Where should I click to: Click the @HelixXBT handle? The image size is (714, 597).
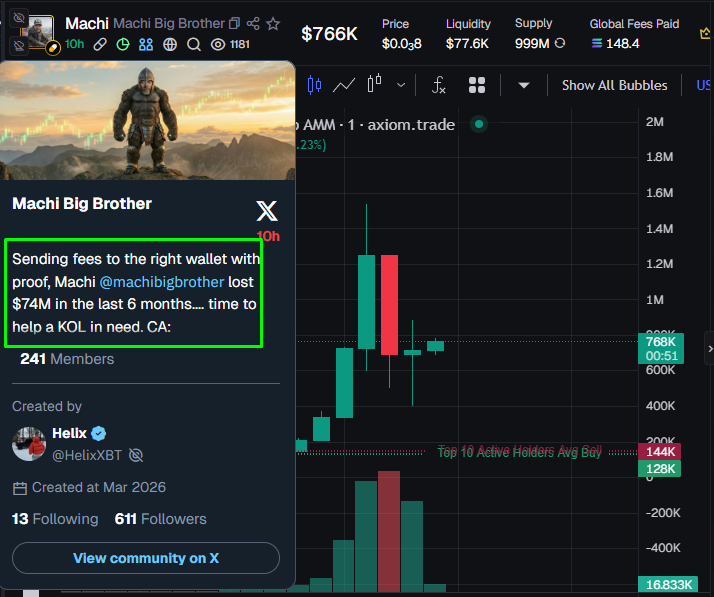tap(87, 455)
